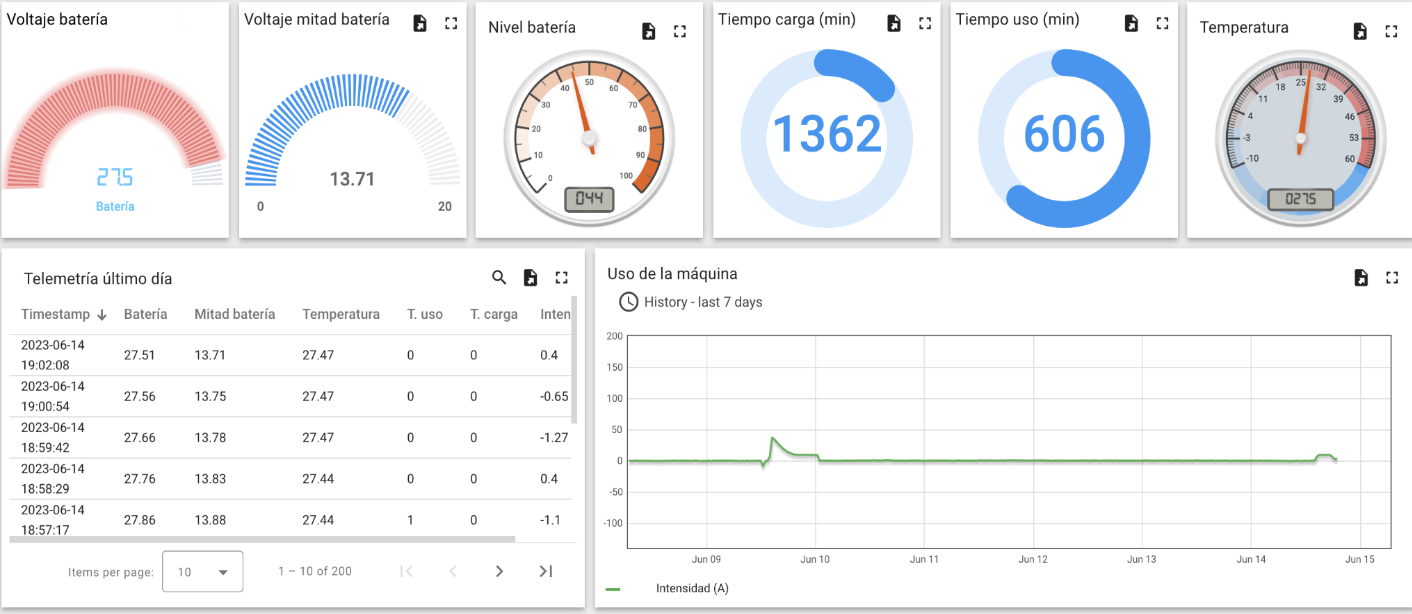Go to next page of telemetry table
This screenshot has height=614, width=1412.
point(499,571)
